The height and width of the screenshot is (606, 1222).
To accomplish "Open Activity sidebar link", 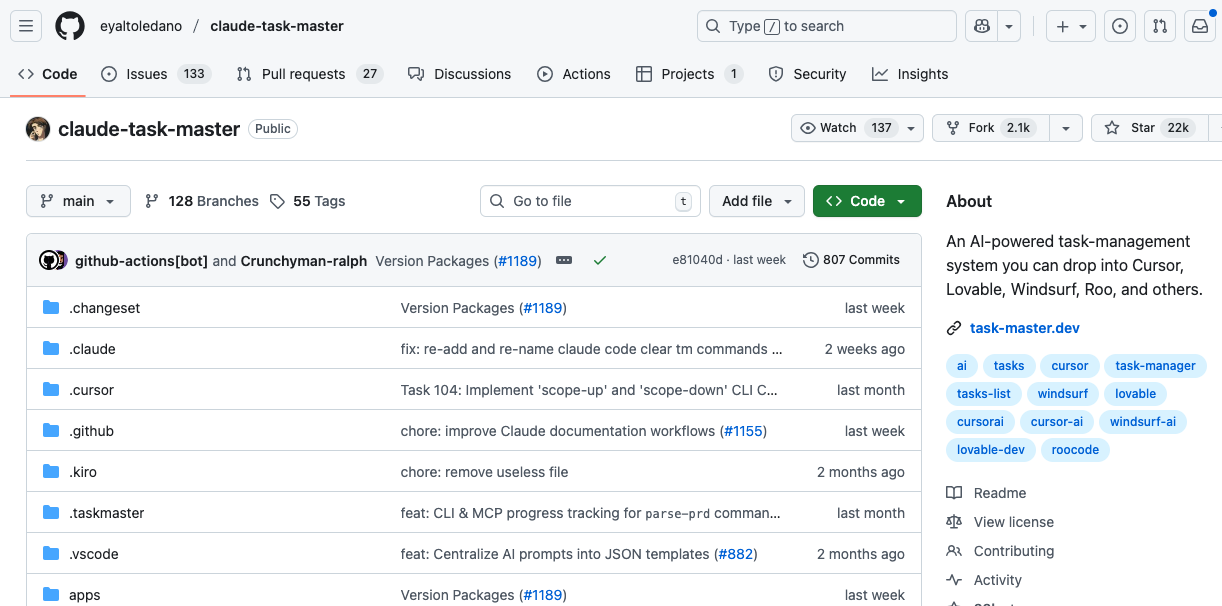I will [984, 580].
